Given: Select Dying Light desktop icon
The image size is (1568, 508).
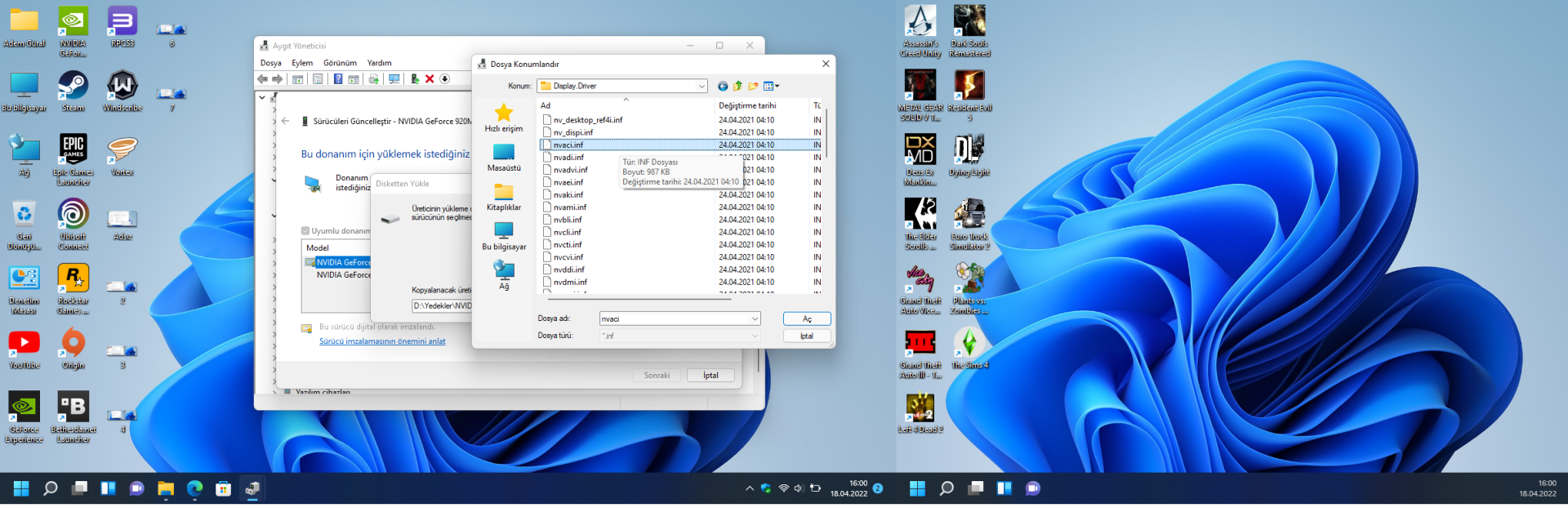Looking at the screenshot, I should tap(969, 155).
